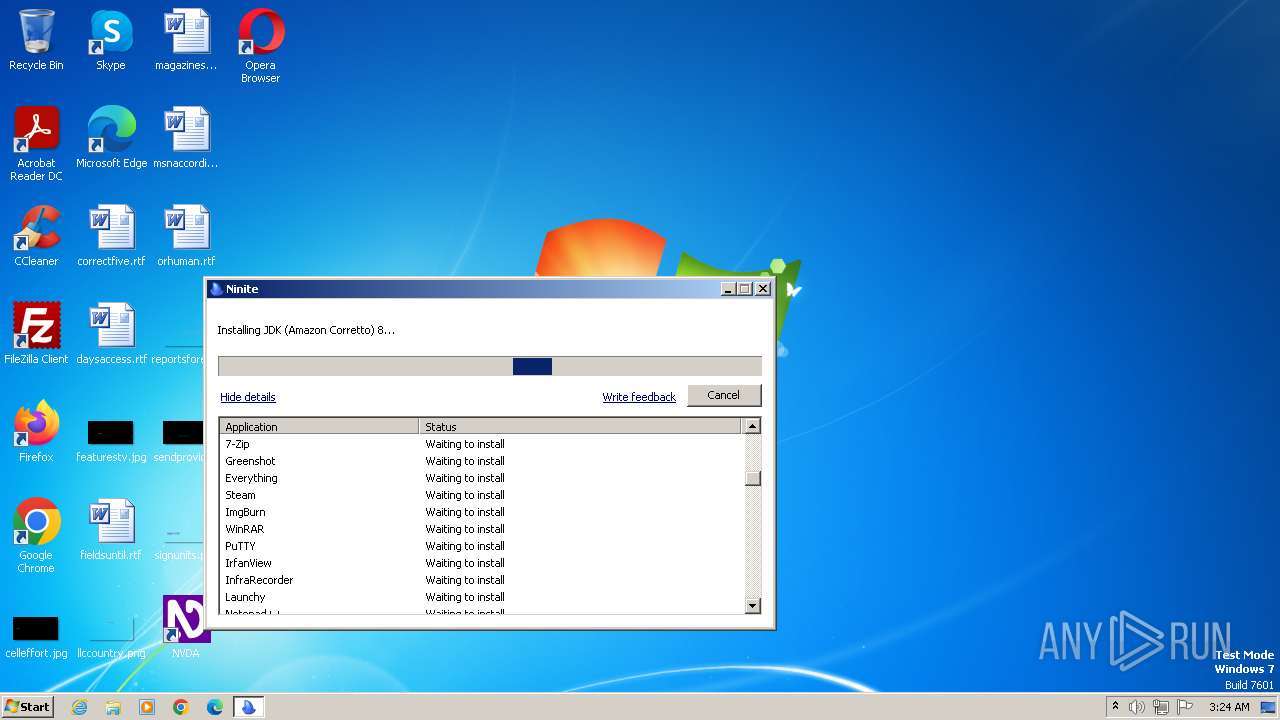Open Write feedback link
1280x720 pixels.
[639, 397]
